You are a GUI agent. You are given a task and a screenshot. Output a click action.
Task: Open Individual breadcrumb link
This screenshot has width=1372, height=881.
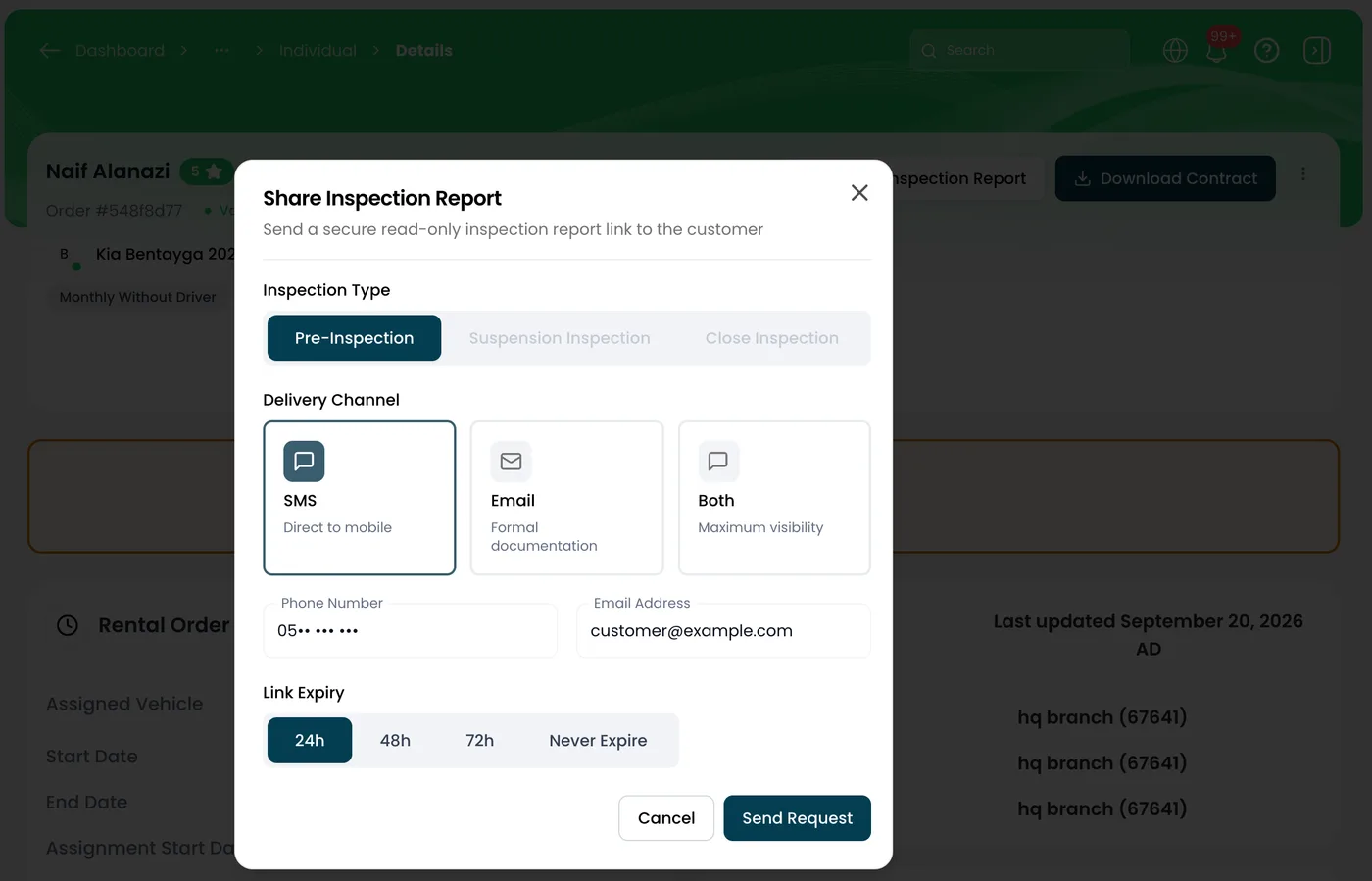318,51
